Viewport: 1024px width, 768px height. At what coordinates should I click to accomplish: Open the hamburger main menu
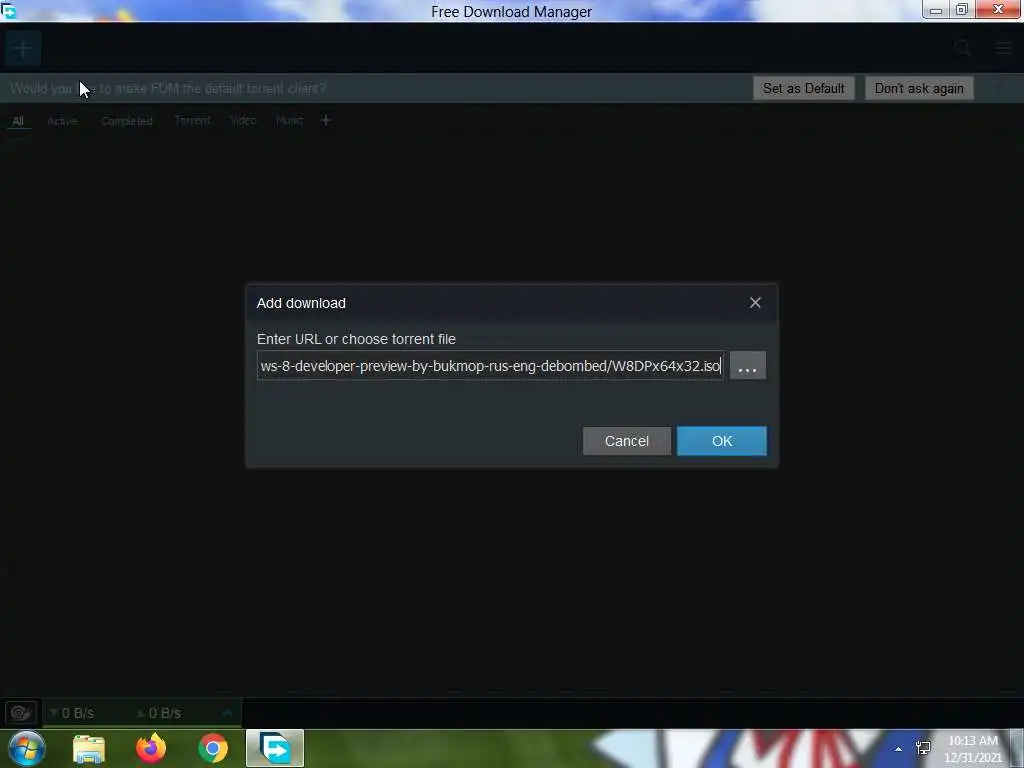tap(1004, 48)
